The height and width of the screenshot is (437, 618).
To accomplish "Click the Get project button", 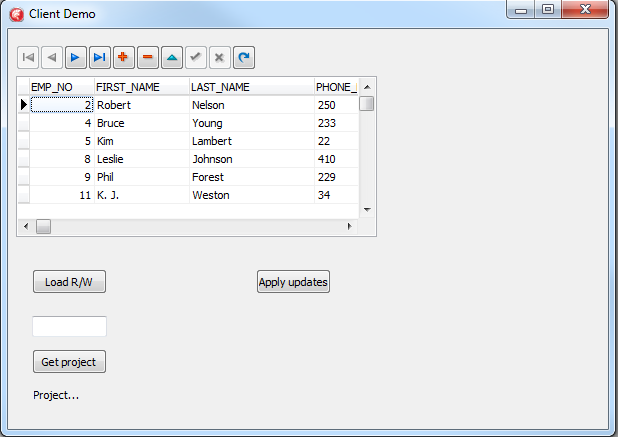I will click(69, 362).
